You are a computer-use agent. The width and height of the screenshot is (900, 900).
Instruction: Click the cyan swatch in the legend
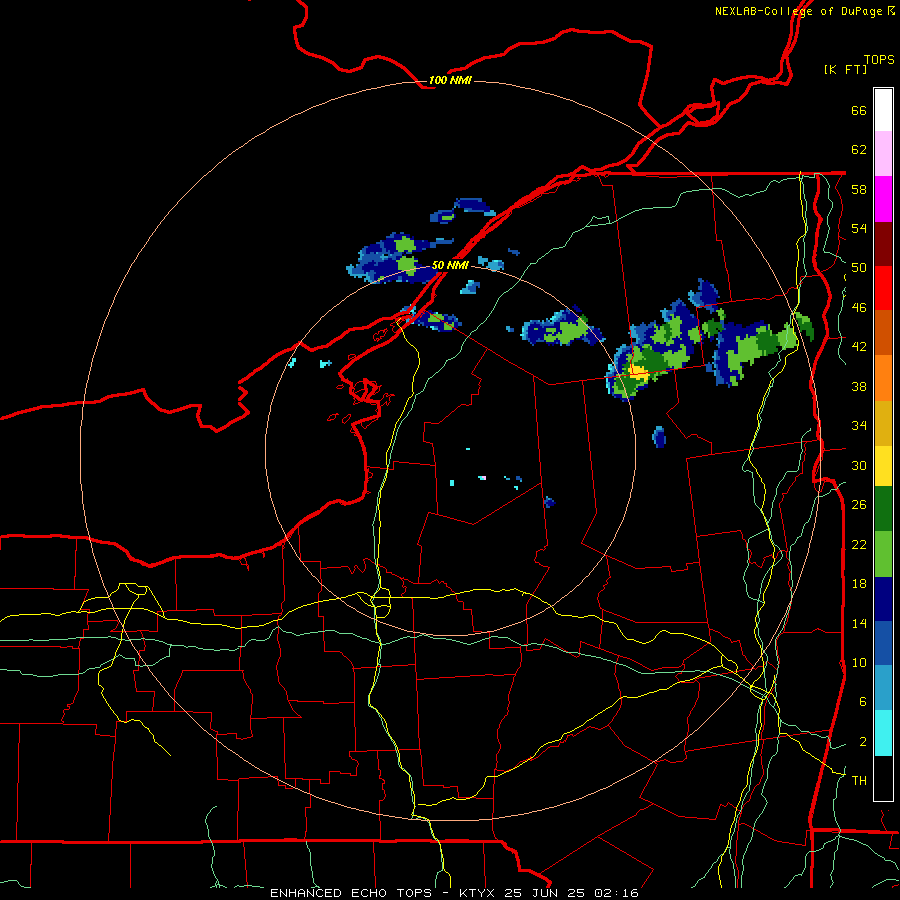coord(883,733)
